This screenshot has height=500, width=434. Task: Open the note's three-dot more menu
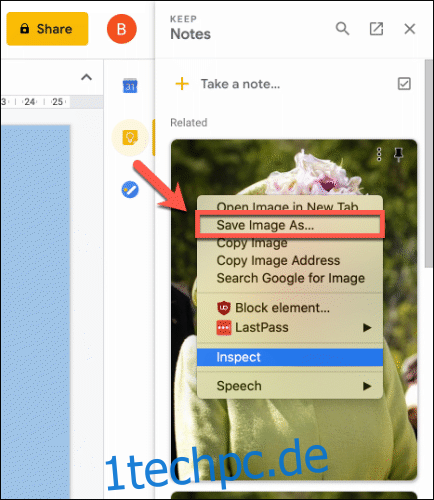pyautogui.click(x=379, y=154)
